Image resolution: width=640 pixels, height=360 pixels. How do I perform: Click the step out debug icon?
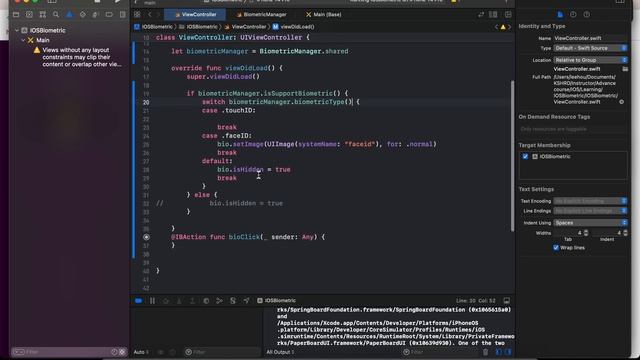click(192, 301)
